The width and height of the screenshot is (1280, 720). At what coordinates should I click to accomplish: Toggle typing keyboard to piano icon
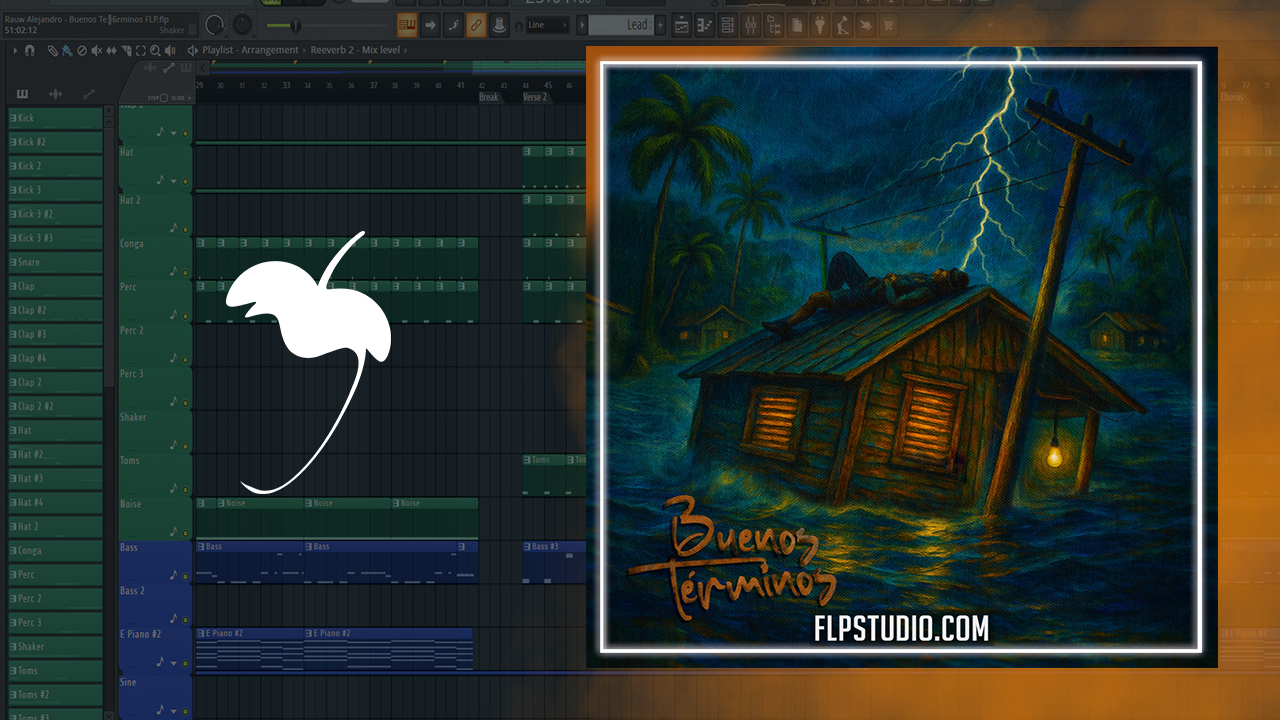point(407,25)
